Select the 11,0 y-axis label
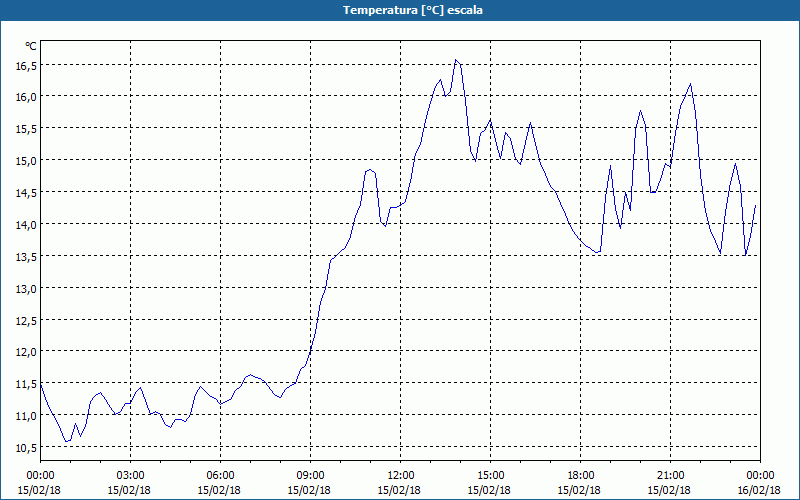Viewport: 800px width, 500px height. point(26,415)
